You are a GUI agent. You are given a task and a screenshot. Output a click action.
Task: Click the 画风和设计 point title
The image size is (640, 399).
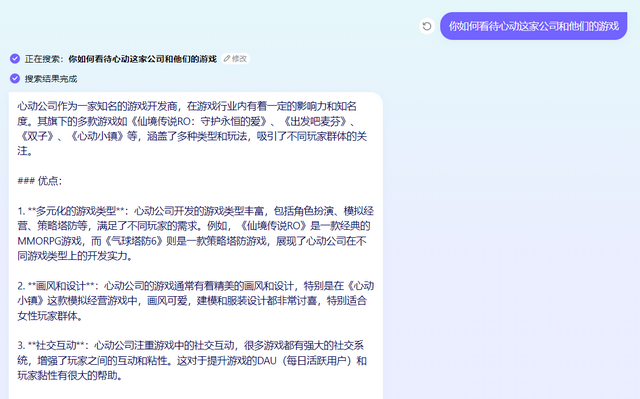(x=61, y=286)
